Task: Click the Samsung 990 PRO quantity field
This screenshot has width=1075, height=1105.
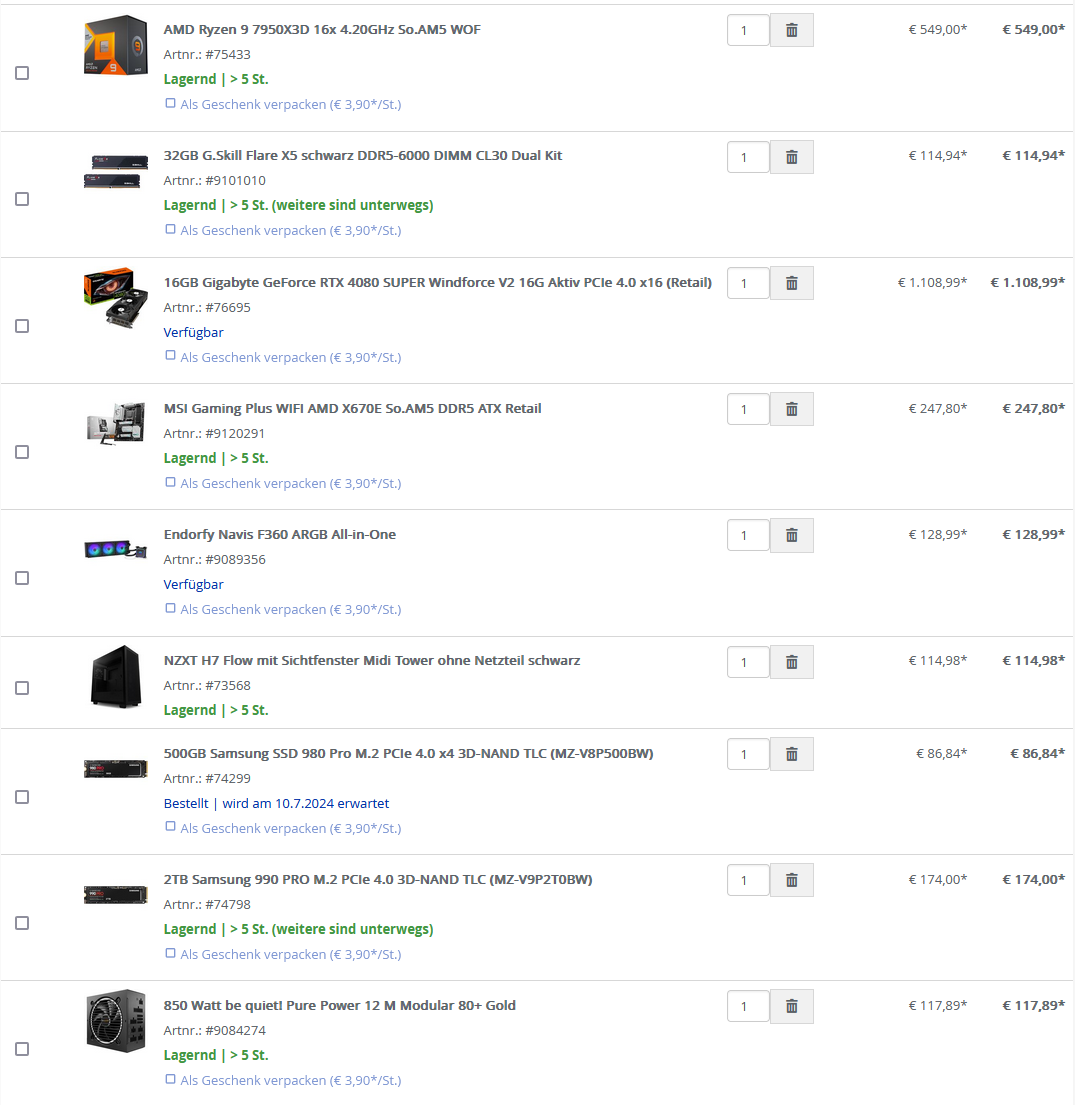Action: 748,879
